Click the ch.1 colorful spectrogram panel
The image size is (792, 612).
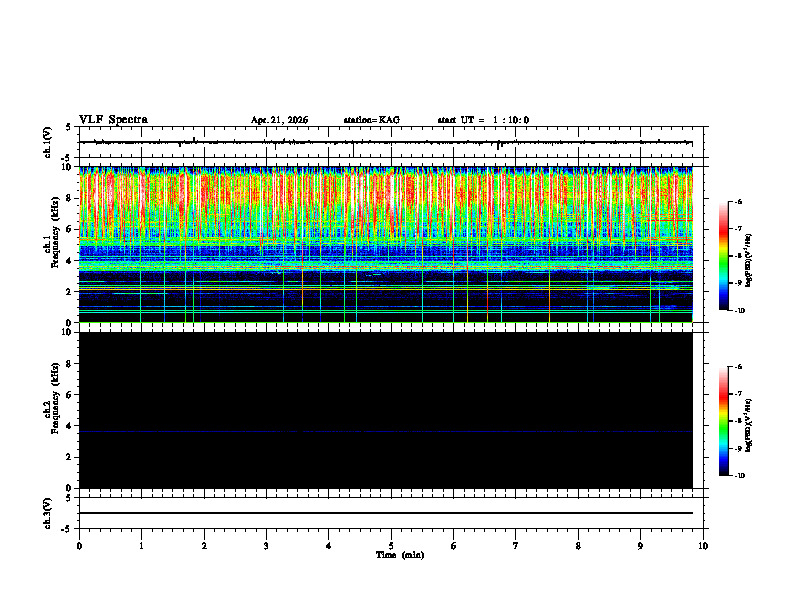click(x=386, y=244)
